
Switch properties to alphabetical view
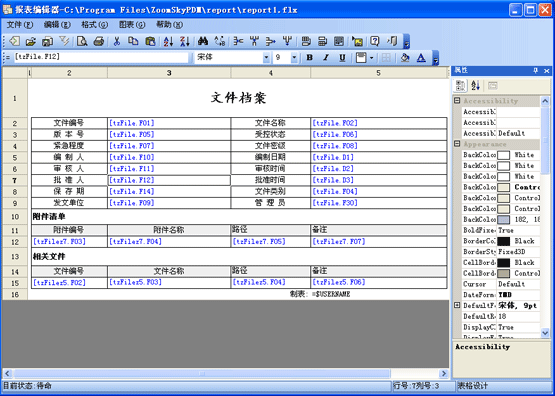click(x=475, y=85)
